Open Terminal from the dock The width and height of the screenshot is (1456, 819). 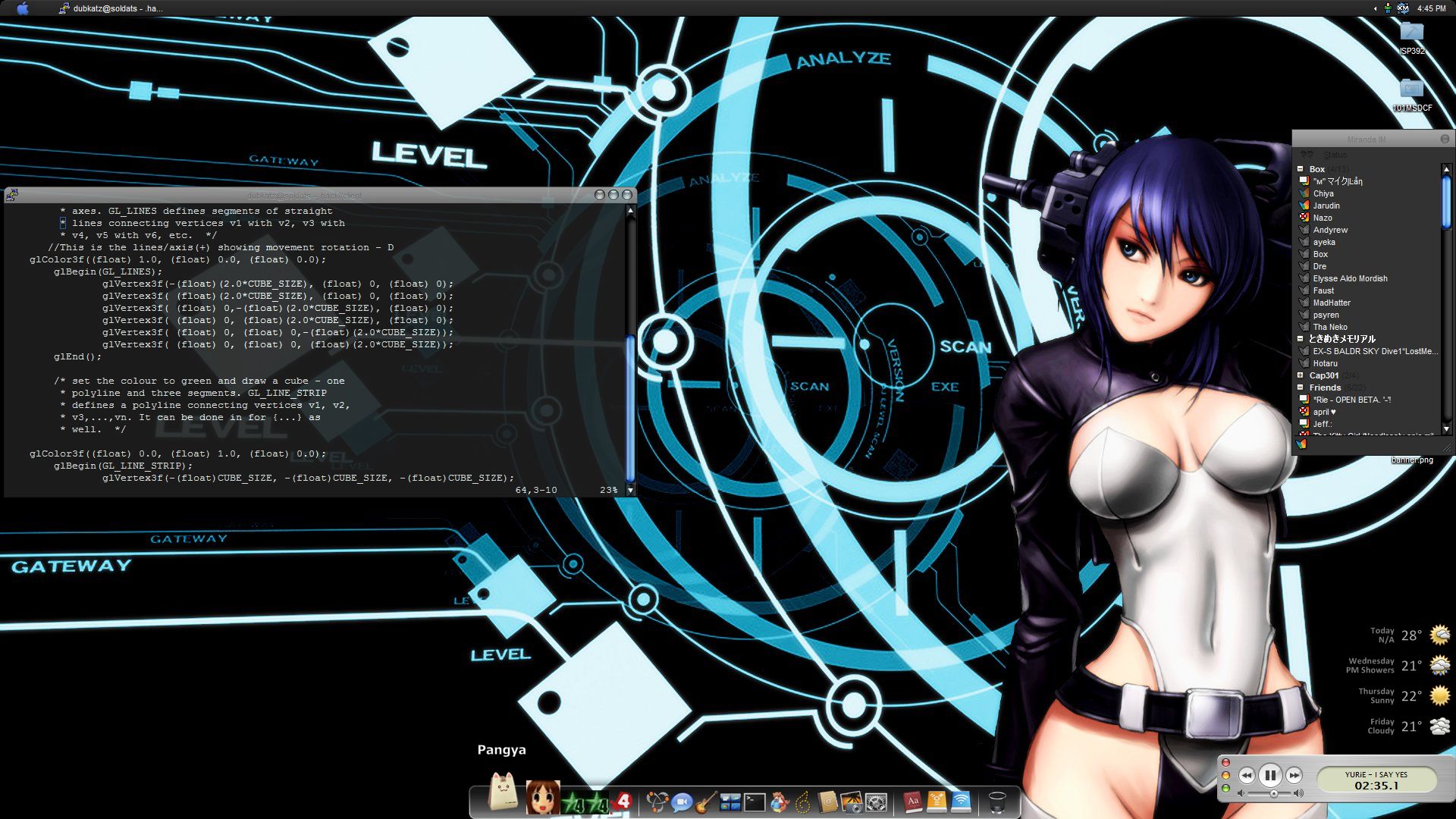coord(755,802)
